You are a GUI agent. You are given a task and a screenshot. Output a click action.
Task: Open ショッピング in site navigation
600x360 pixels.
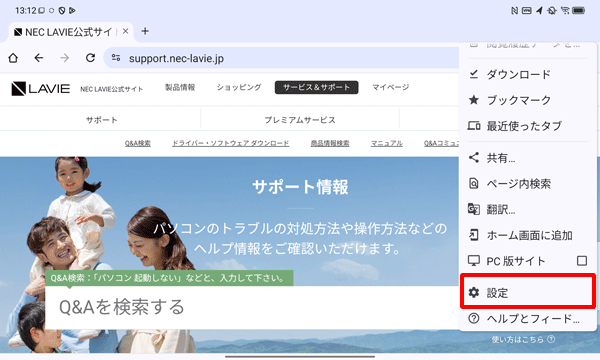click(x=239, y=88)
